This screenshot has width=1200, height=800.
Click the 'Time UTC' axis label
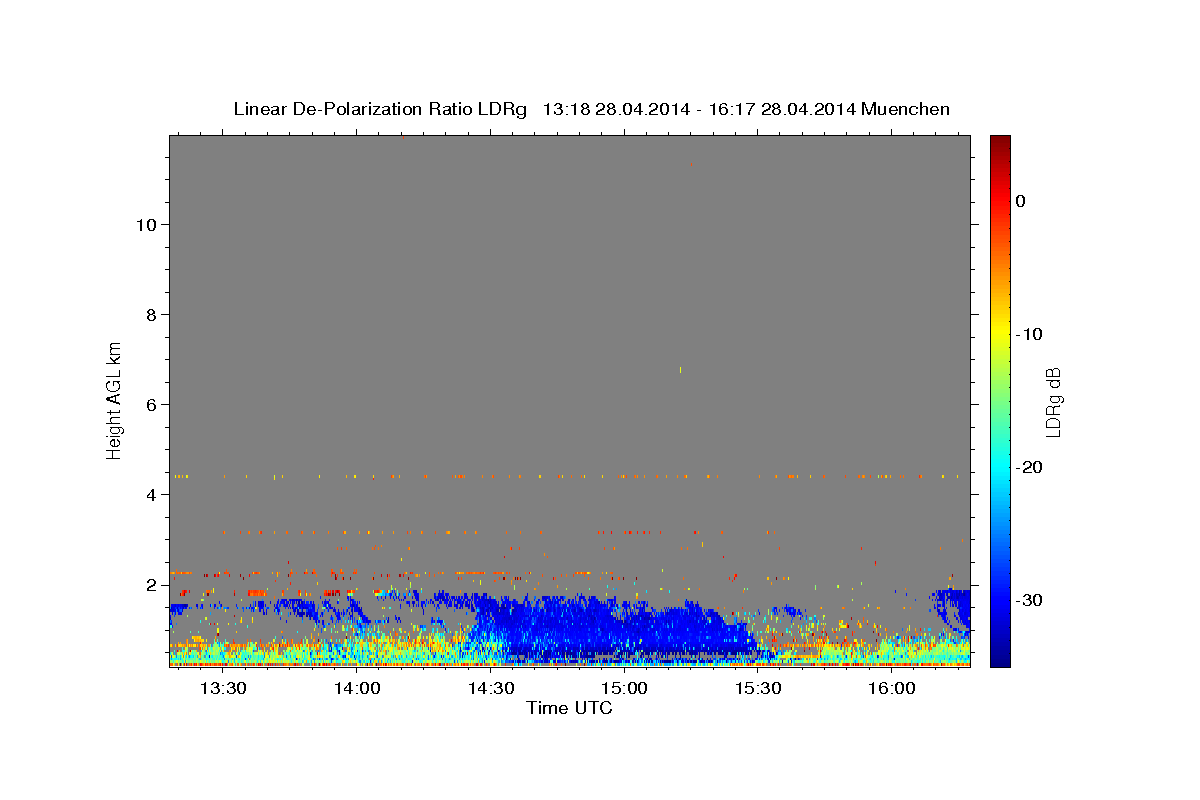569,708
